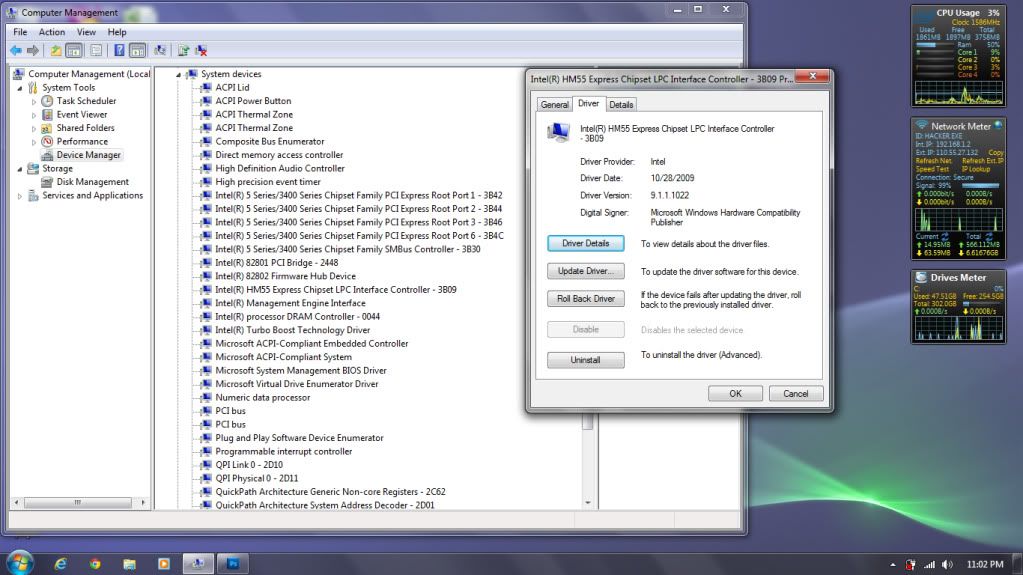Click the System Tools wrench icon
The image size is (1023, 575).
(x=33, y=87)
